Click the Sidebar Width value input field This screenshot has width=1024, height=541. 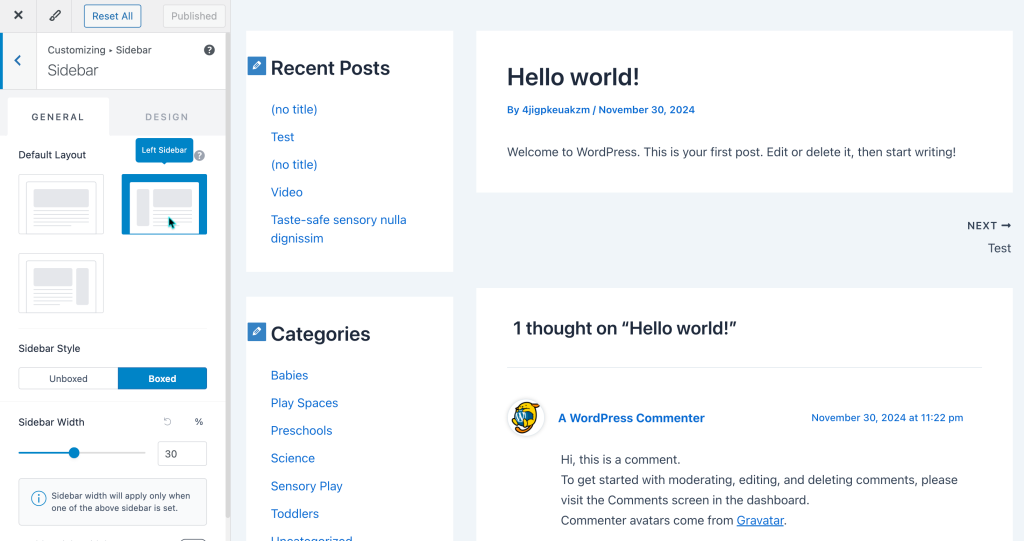pyautogui.click(x=182, y=454)
